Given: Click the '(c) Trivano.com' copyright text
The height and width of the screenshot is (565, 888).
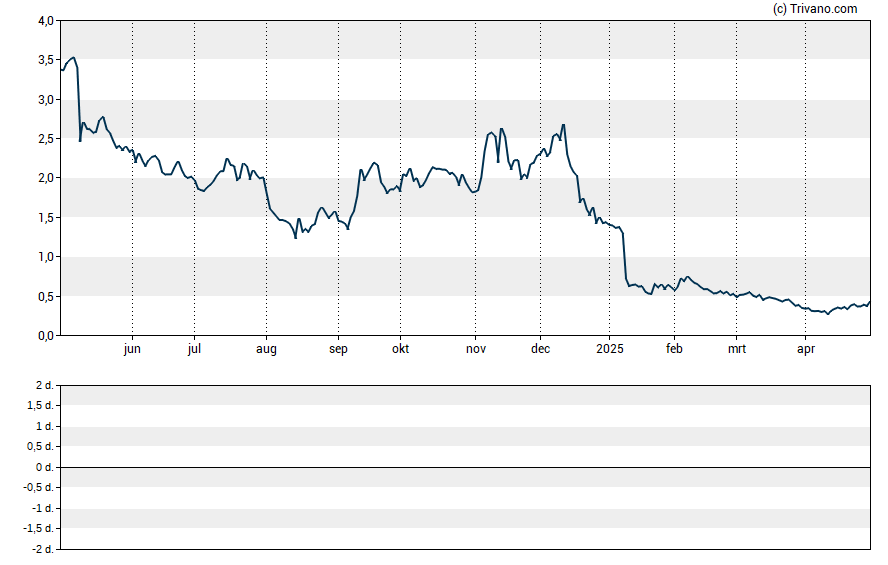Looking at the screenshot, I should click(x=815, y=9).
